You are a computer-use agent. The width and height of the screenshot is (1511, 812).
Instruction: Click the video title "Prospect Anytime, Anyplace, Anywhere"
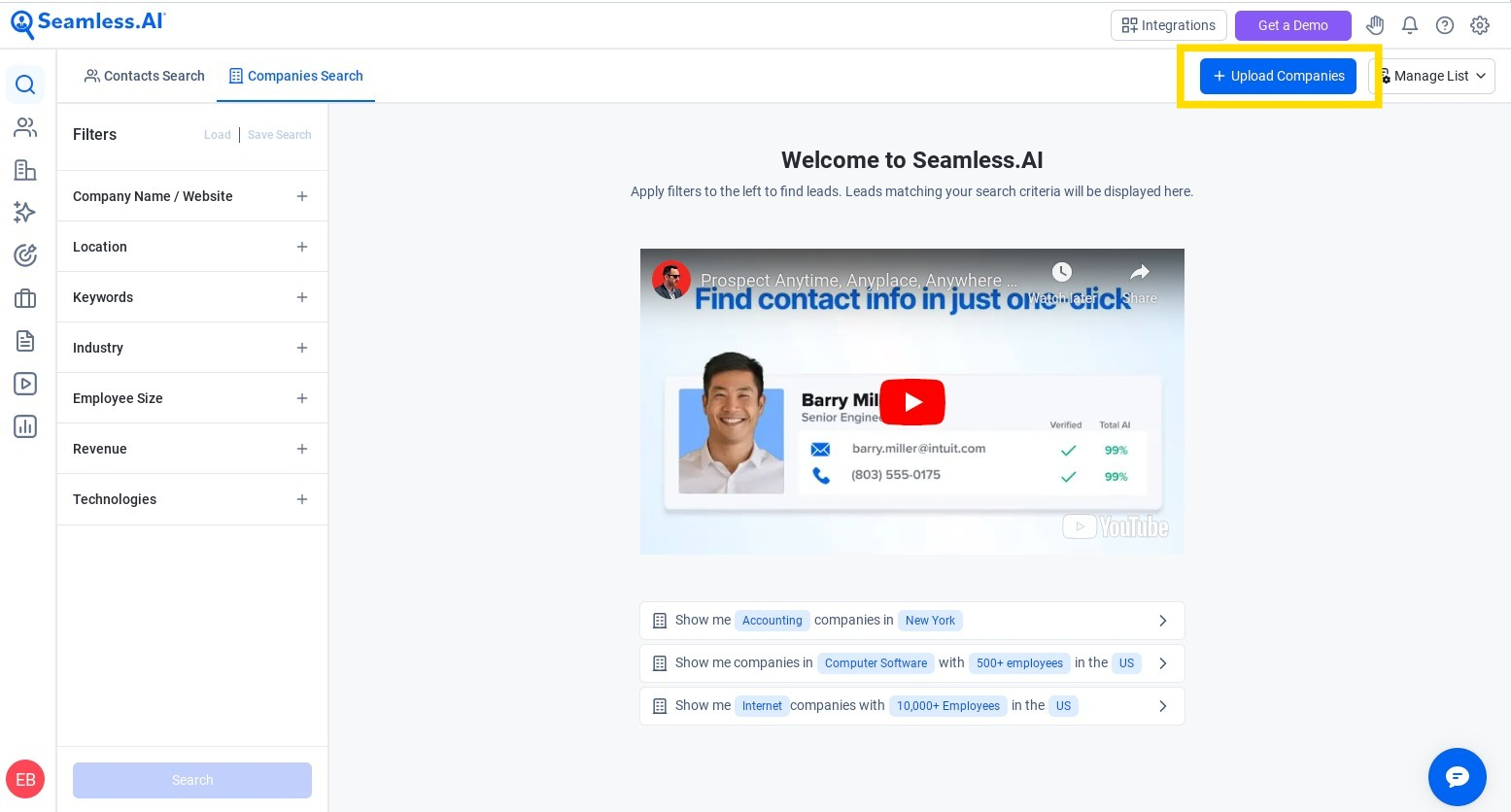click(859, 280)
